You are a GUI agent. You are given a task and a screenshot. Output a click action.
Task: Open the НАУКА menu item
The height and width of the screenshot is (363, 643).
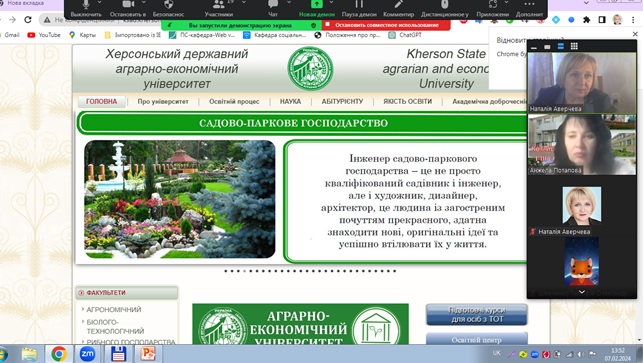(290, 101)
